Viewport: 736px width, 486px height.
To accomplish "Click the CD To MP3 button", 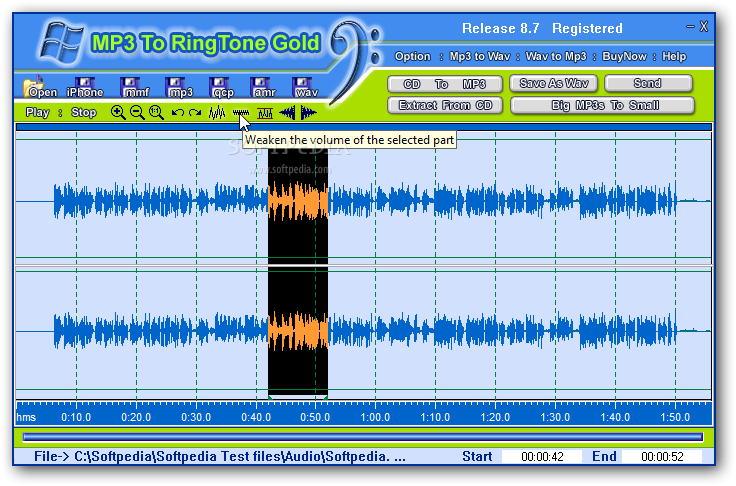I will pyautogui.click(x=445, y=84).
